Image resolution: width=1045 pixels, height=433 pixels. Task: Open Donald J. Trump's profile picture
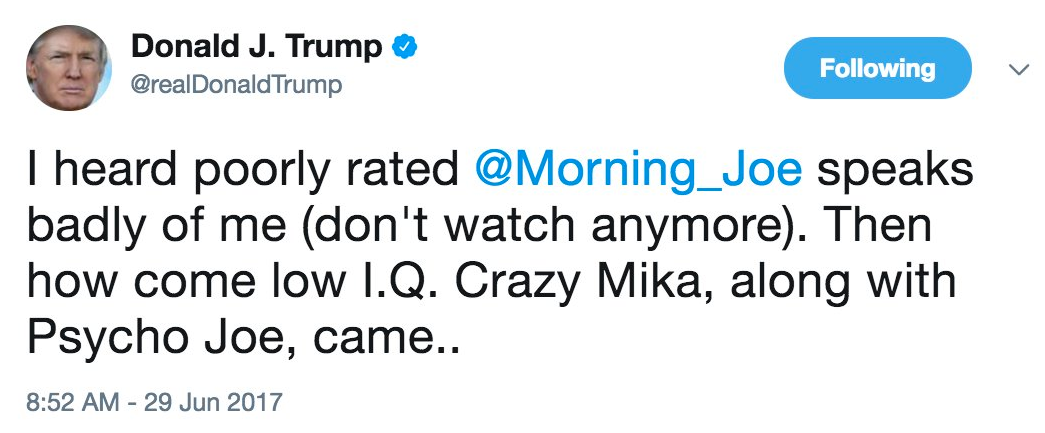[69, 67]
